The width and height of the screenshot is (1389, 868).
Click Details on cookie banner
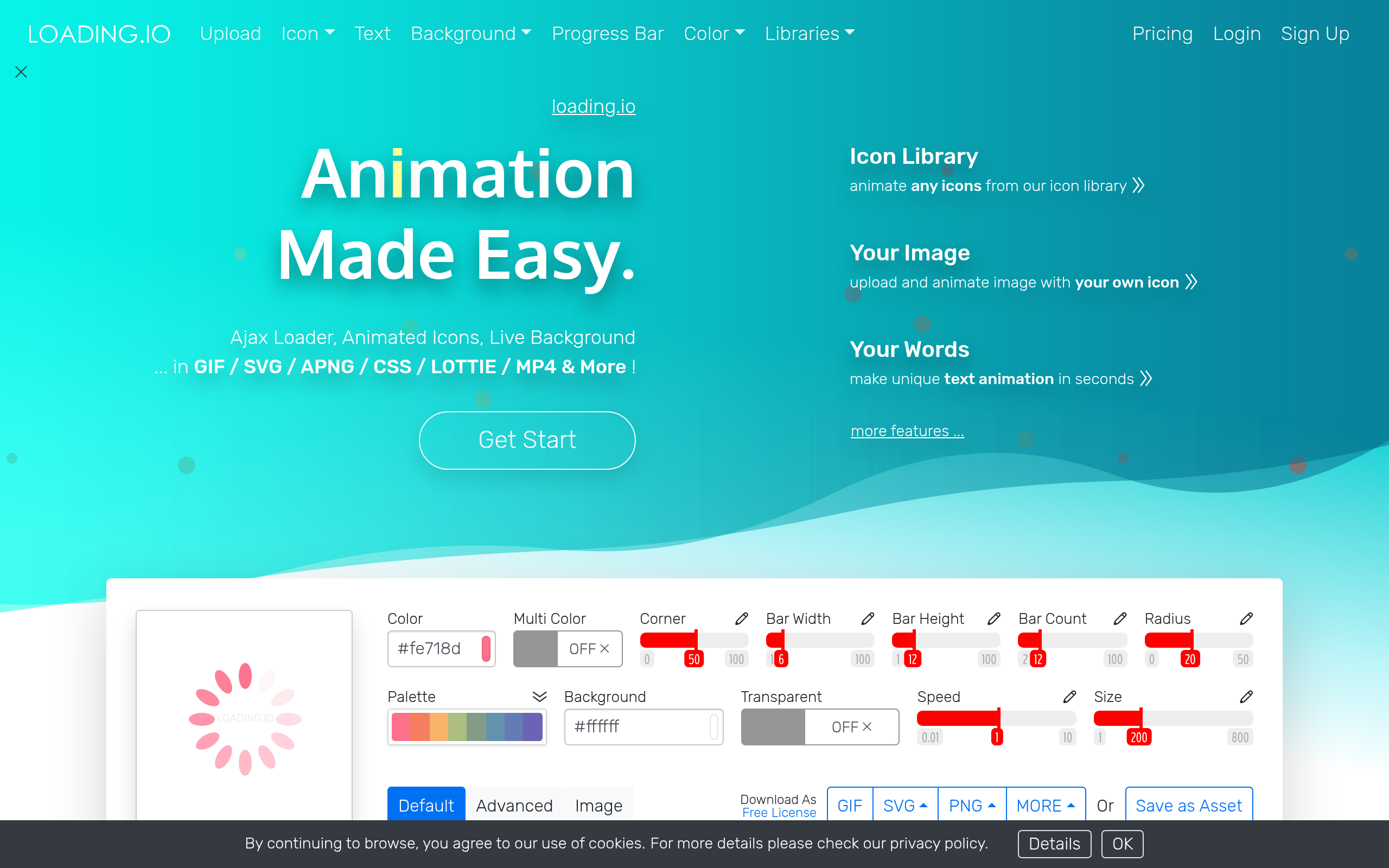point(1054,843)
